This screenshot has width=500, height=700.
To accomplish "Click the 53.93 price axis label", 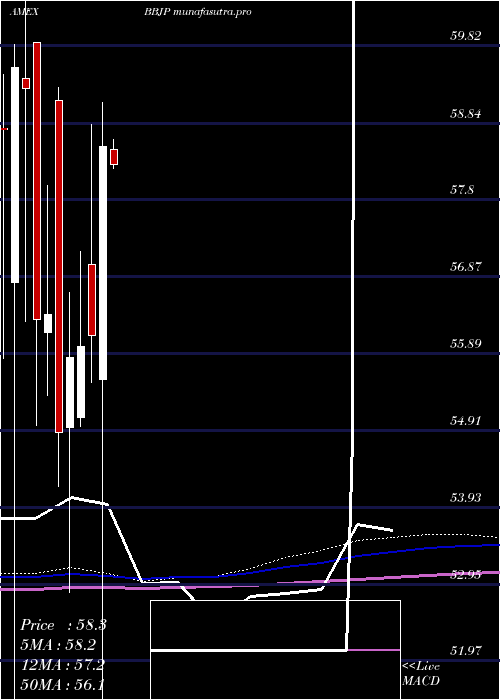I will tap(466, 497).
